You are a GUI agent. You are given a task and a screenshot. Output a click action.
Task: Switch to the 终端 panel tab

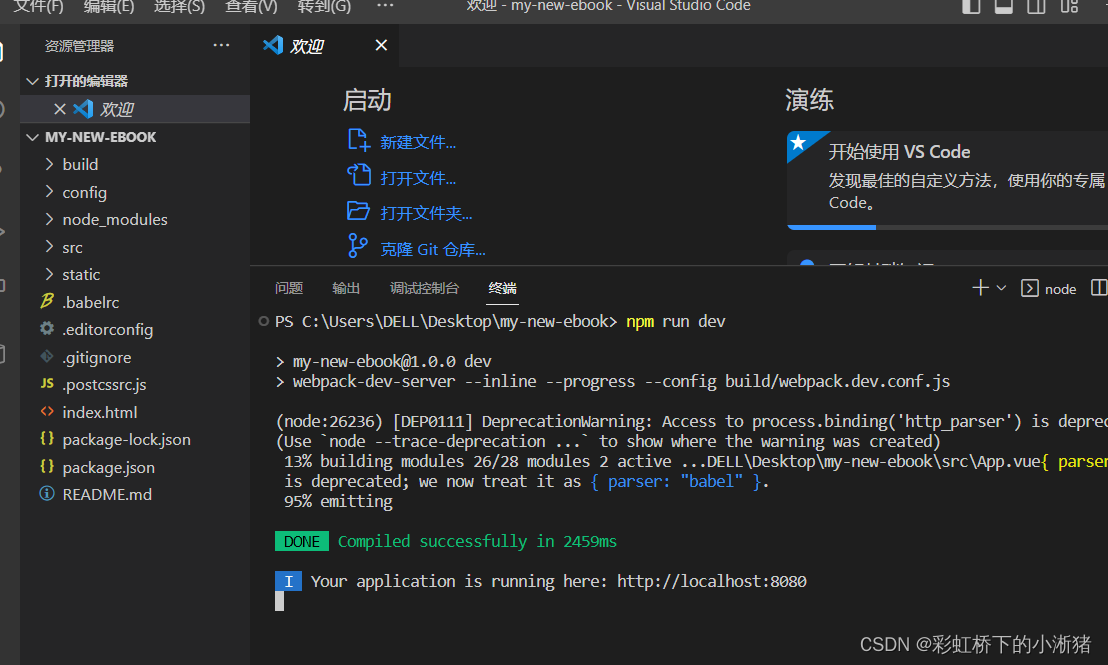click(502, 288)
